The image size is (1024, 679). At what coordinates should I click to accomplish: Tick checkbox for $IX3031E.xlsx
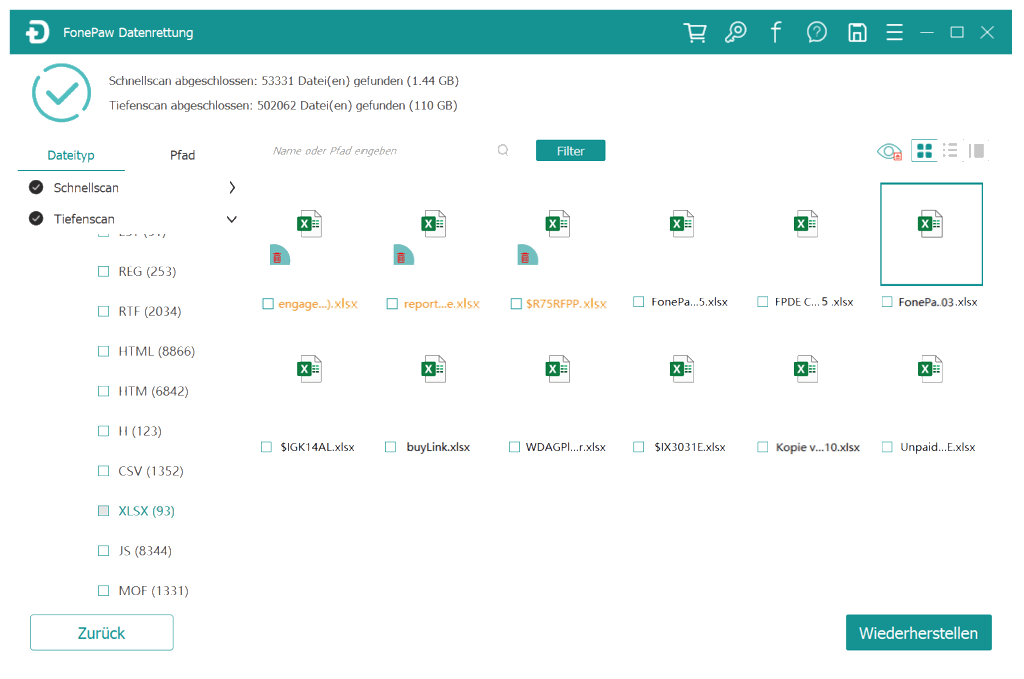coord(639,447)
